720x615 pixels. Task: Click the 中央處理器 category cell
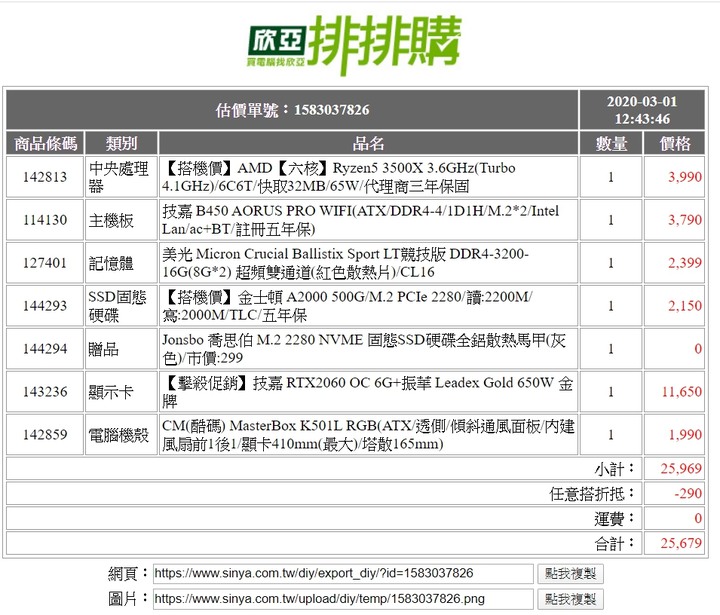pos(121,177)
